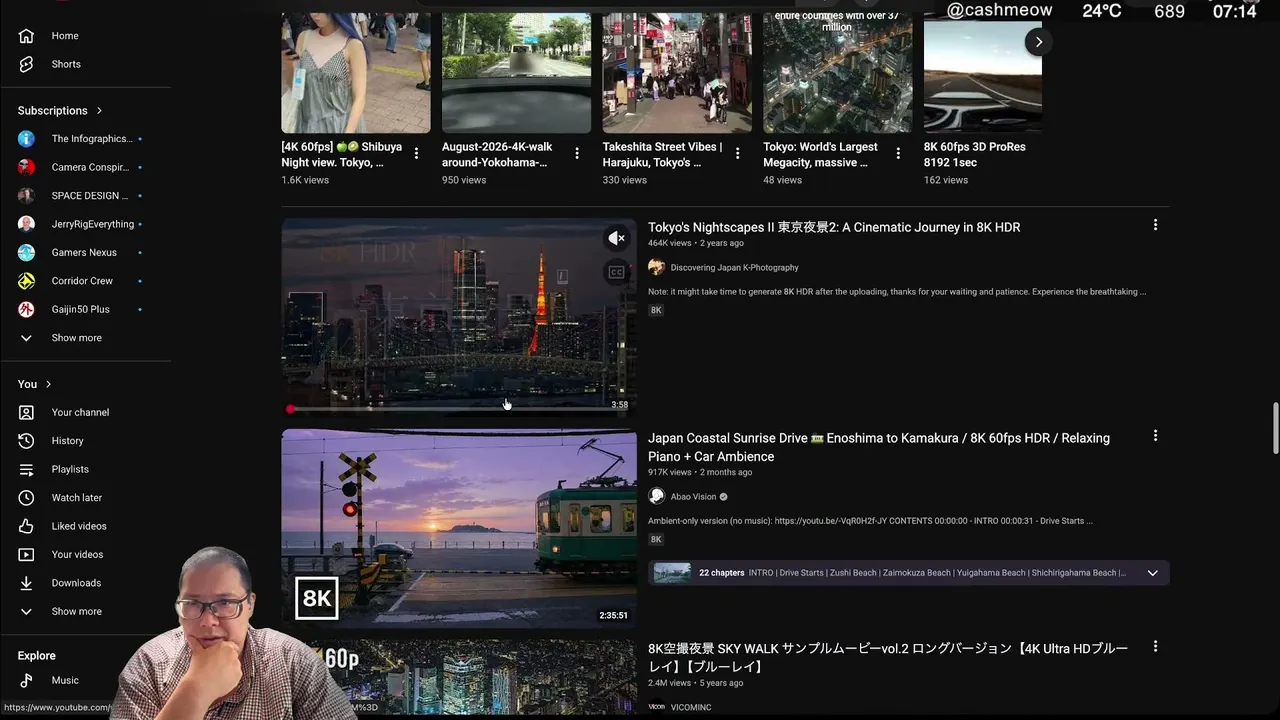This screenshot has width=1280, height=720.
Task: Open Music icon under Explore
Action: [26, 680]
